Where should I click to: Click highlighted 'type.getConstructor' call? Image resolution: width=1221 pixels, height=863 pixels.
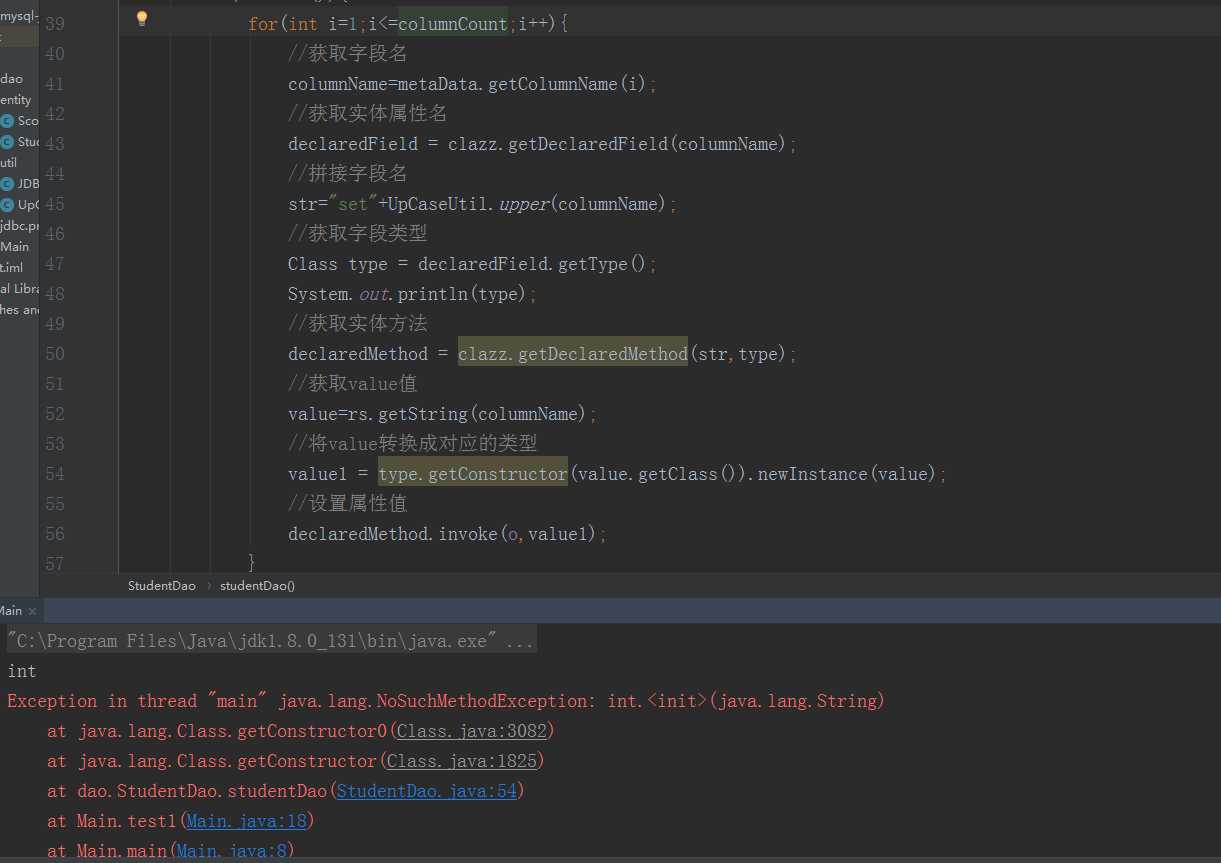tap(473, 474)
